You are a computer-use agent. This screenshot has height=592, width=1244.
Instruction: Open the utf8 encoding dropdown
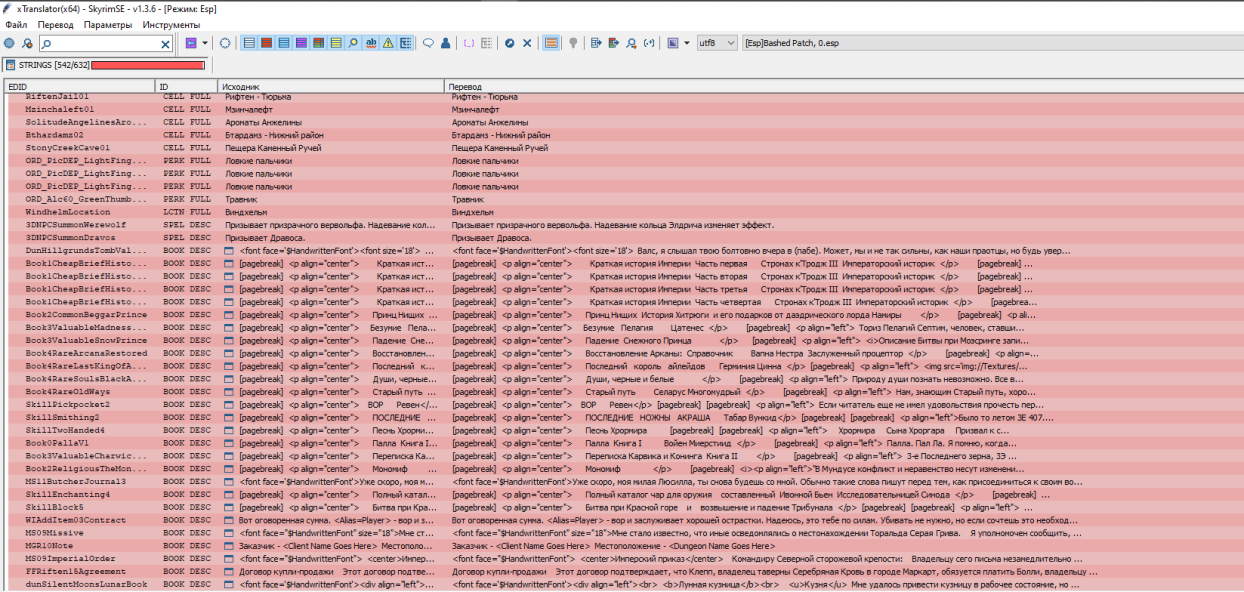coord(717,43)
